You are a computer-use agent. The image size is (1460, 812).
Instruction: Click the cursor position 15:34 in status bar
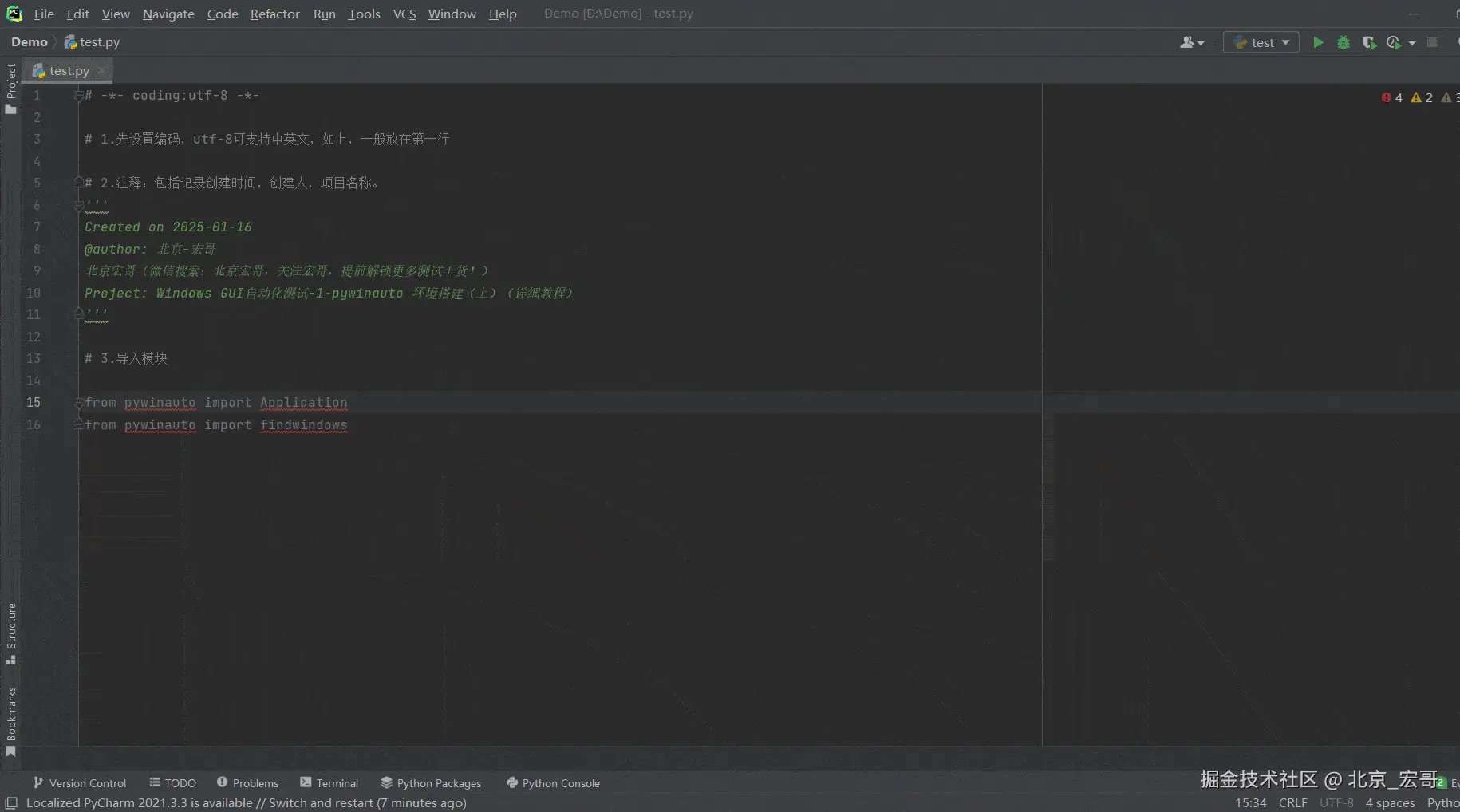[1251, 803]
